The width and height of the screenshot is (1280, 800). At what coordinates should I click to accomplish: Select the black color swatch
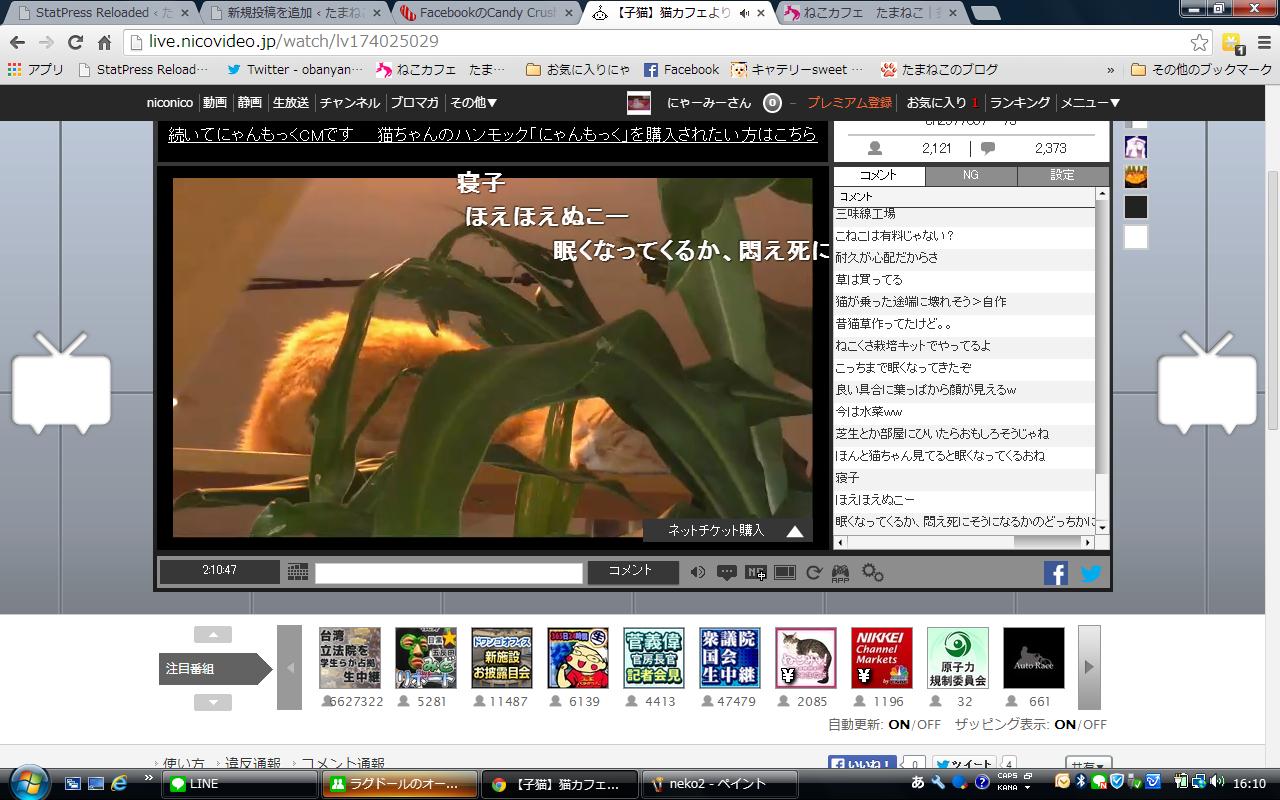[x=1136, y=207]
